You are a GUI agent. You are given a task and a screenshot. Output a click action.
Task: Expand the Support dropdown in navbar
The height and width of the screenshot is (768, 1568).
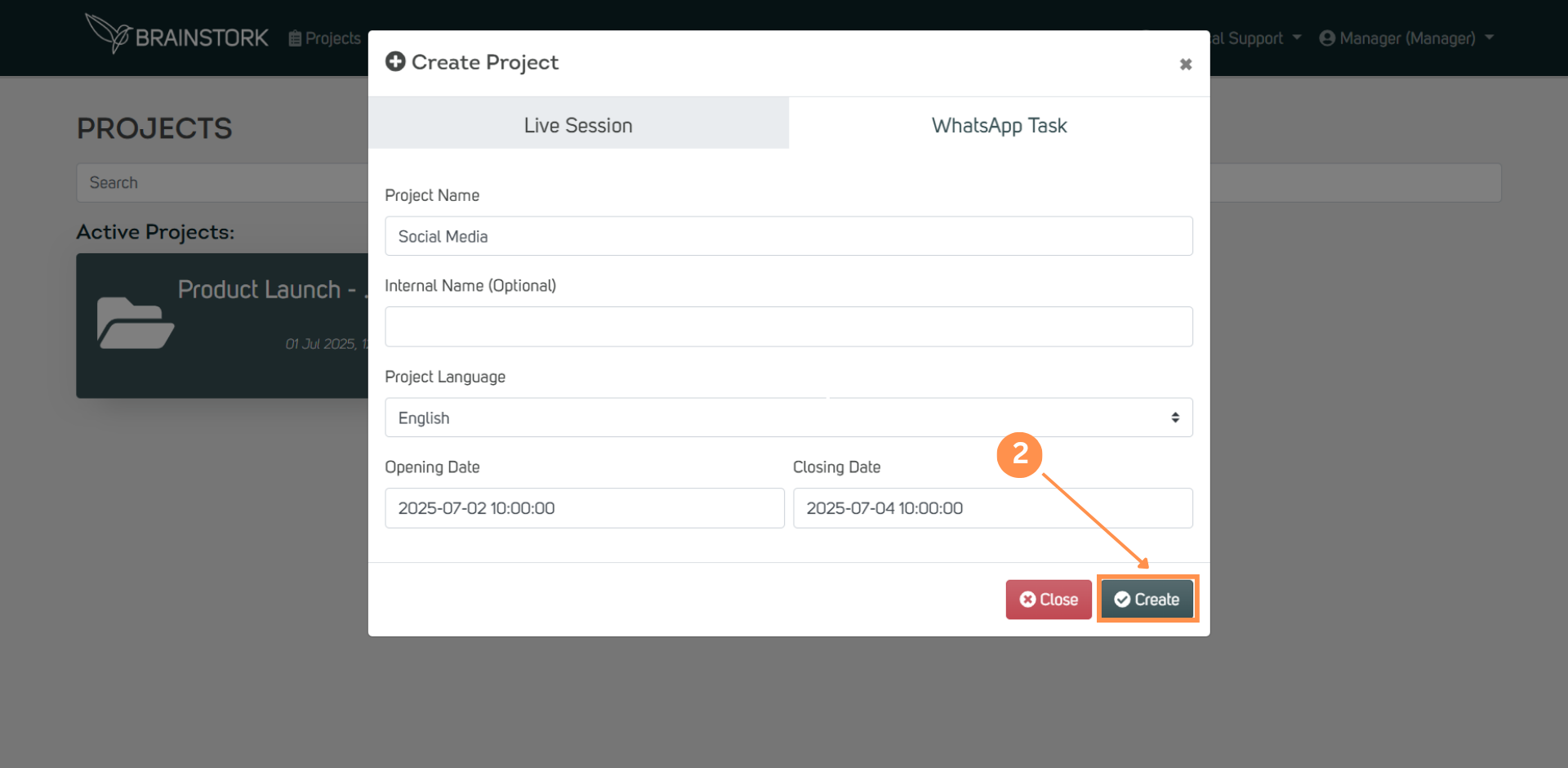1256,38
